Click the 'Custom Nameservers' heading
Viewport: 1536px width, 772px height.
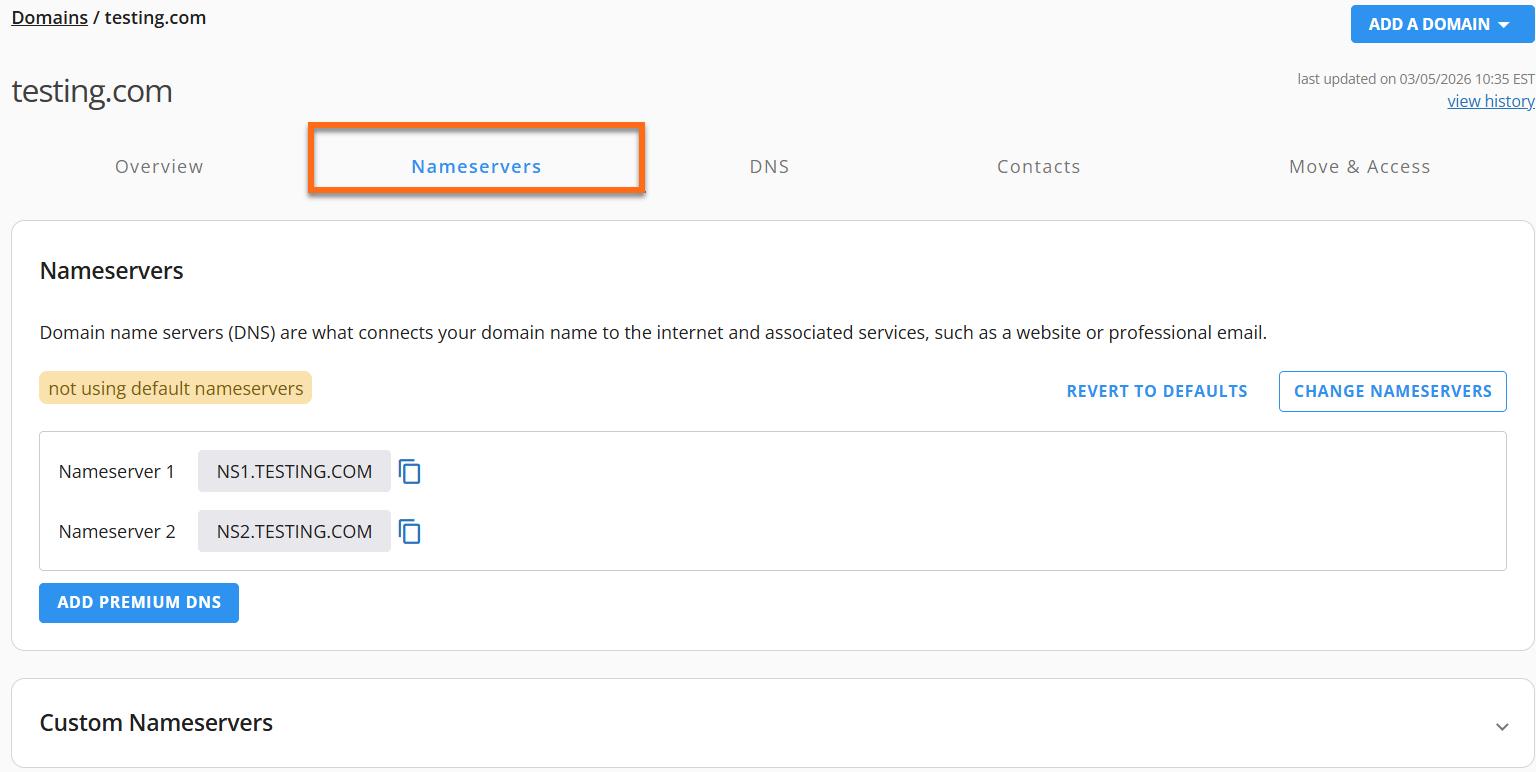click(156, 723)
